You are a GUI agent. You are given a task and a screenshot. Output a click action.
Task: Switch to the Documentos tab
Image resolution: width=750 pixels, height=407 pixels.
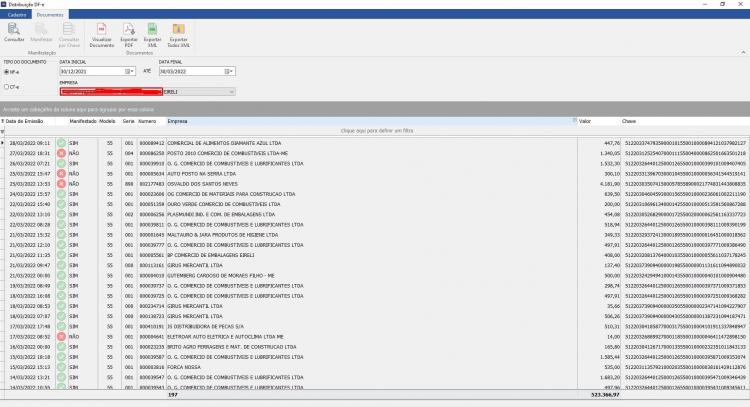tap(50, 15)
